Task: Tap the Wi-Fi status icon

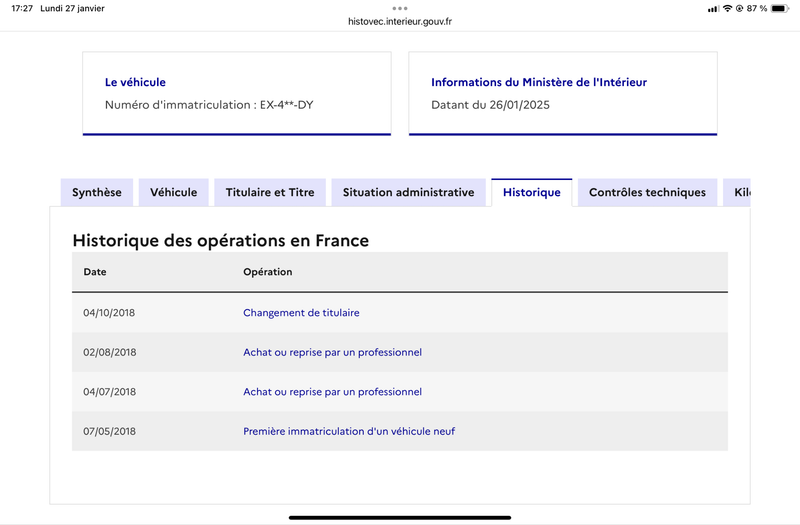Action: click(x=728, y=8)
